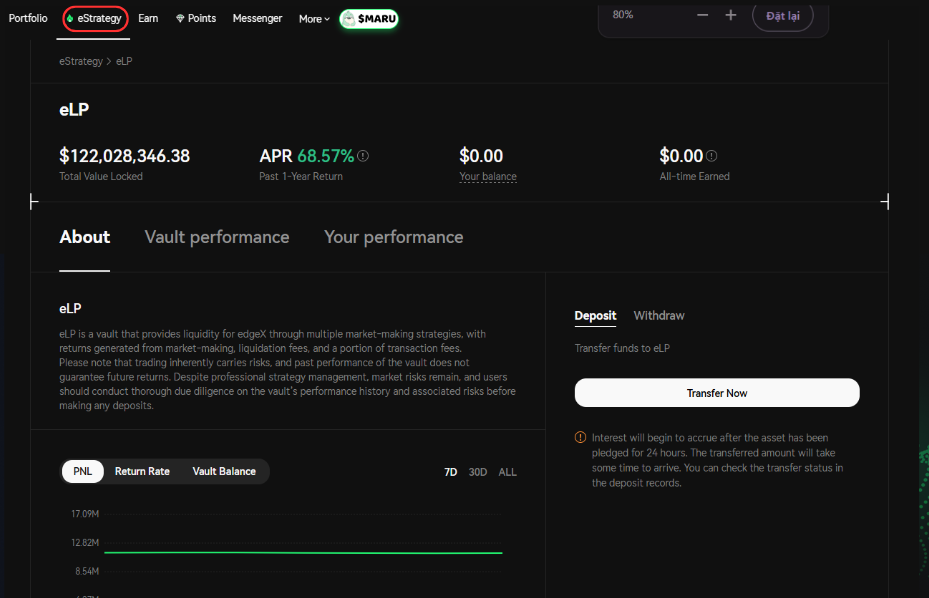The image size is (929, 598).
Task: Click the All-time Earned info icon
Action: point(712,156)
